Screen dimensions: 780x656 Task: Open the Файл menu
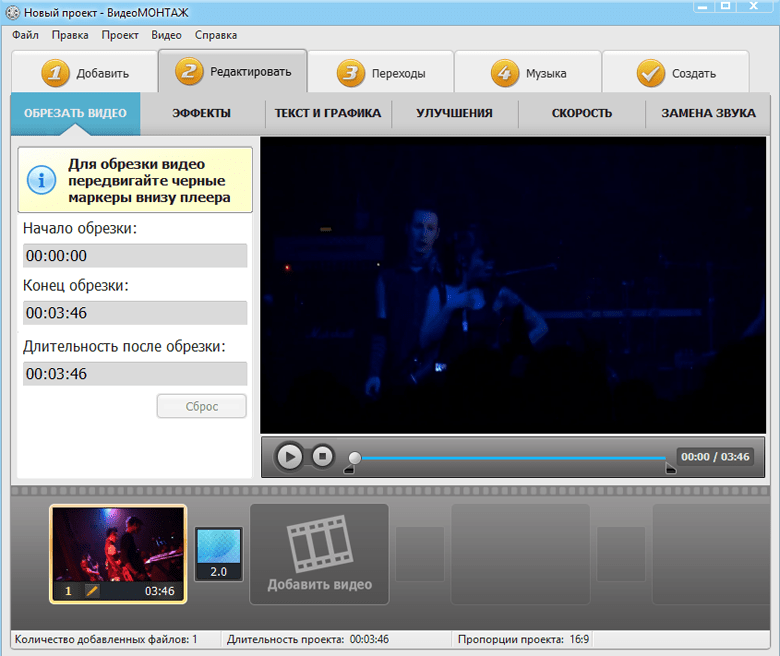tap(25, 35)
